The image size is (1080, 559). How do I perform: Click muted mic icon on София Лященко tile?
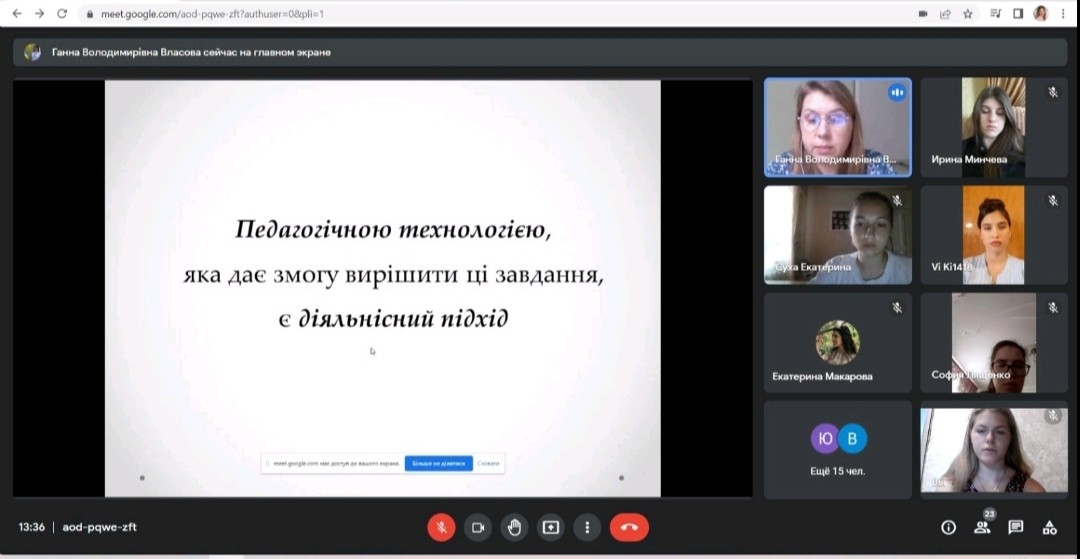click(1052, 308)
